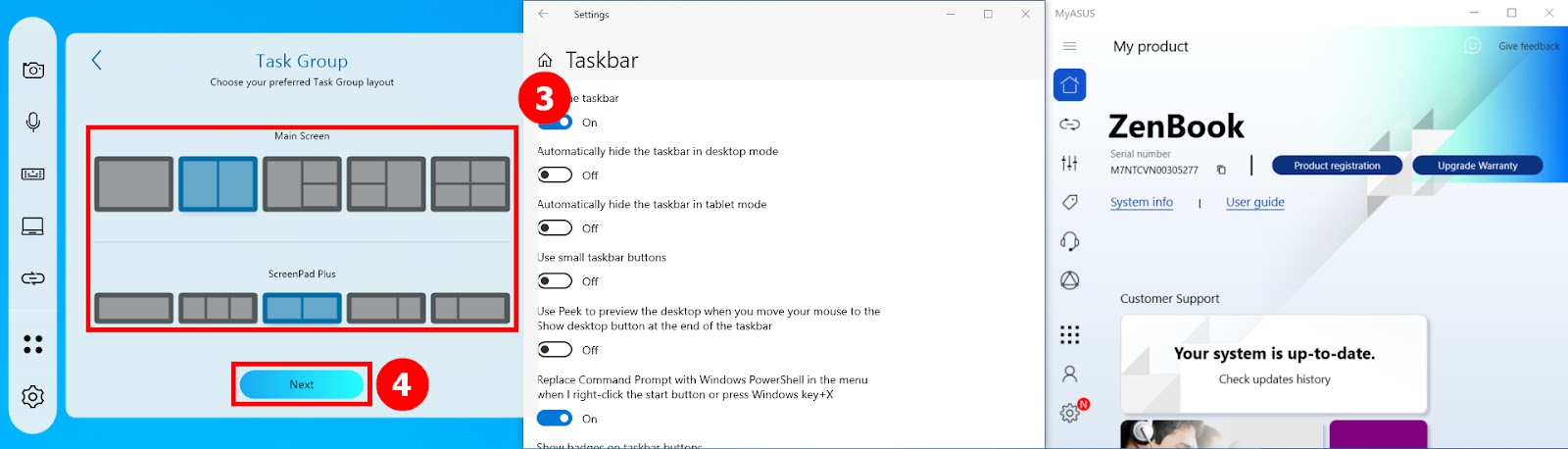
Task: Open the camera icon in ScreenPad sidebar
Action: click(x=33, y=70)
